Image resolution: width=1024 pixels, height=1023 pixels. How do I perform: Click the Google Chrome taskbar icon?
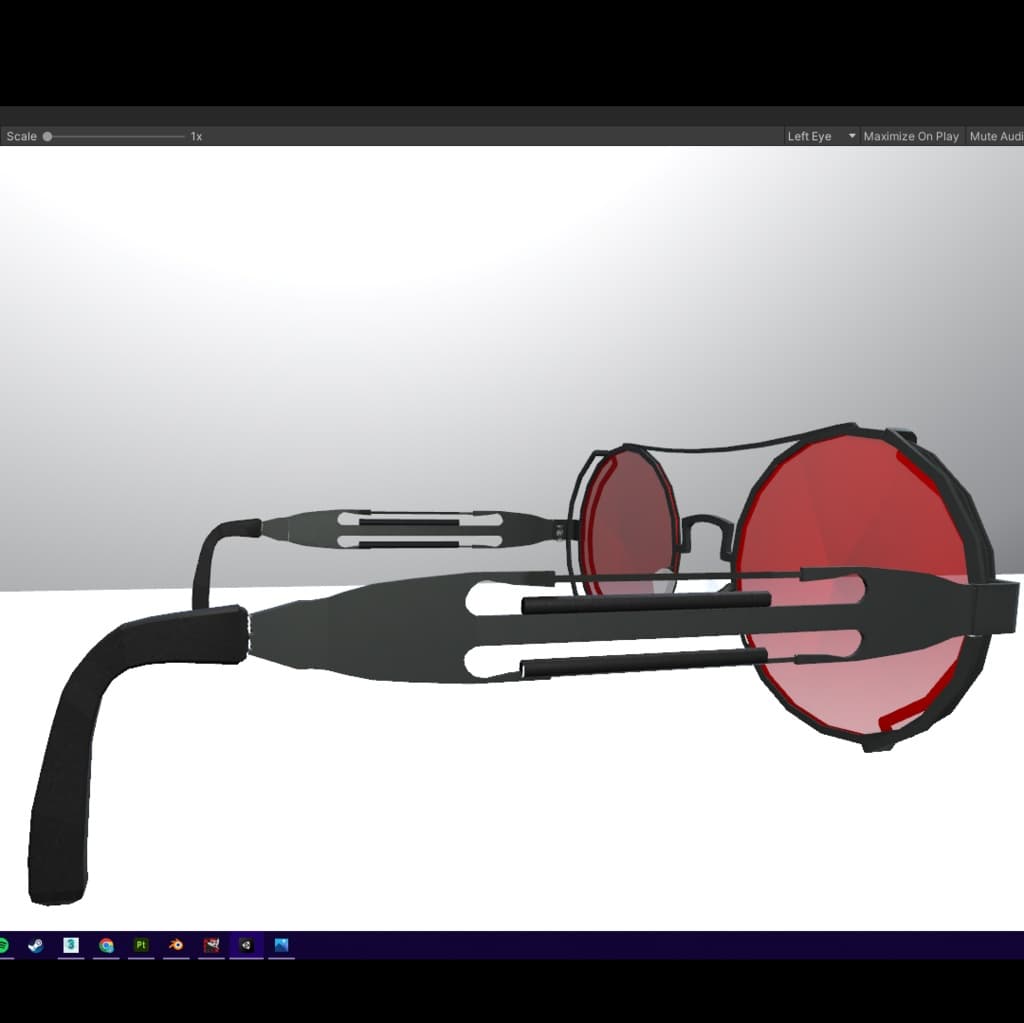pyautogui.click(x=106, y=945)
